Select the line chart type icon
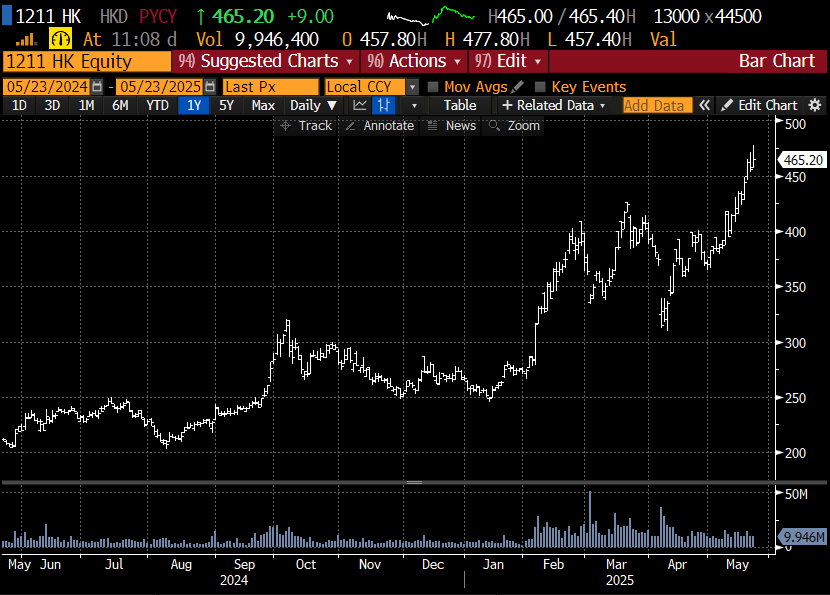The width and height of the screenshot is (830, 595). point(360,105)
